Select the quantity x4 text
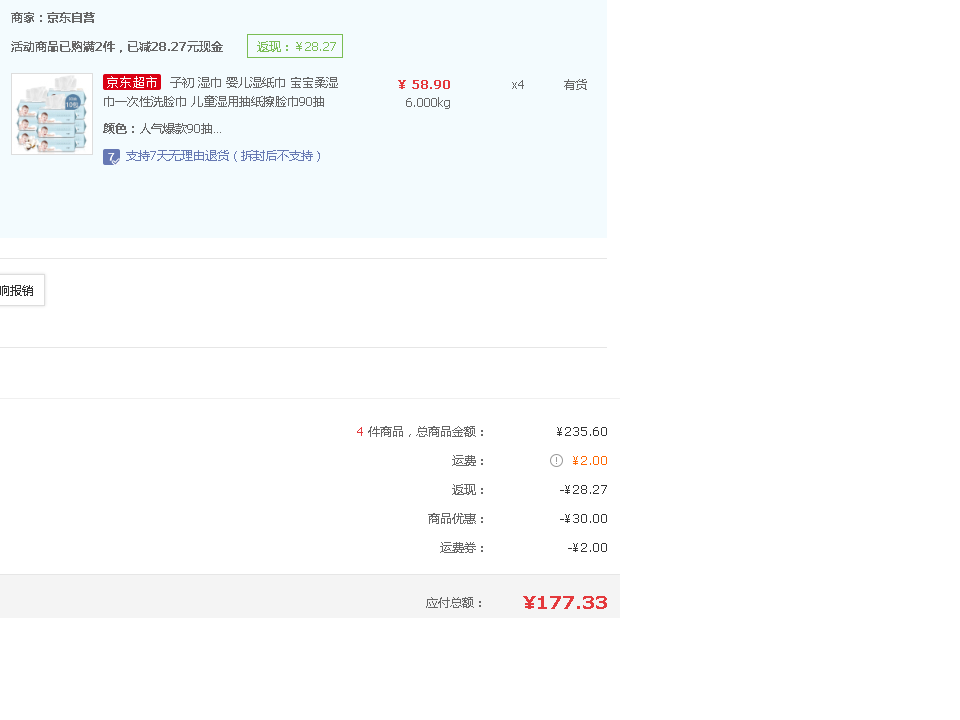960x720 pixels. coord(518,85)
